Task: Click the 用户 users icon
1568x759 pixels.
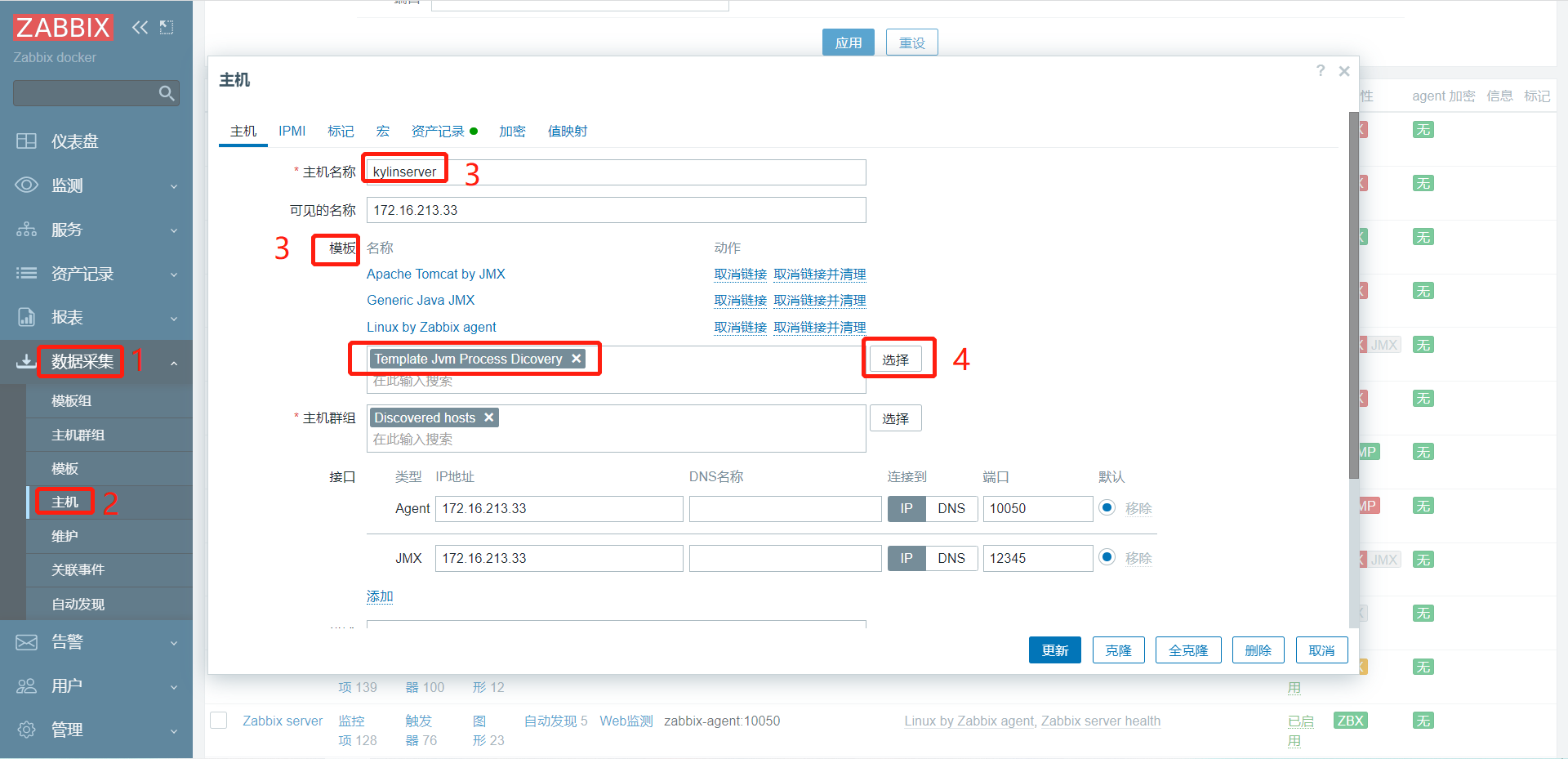Action: (26, 686)
